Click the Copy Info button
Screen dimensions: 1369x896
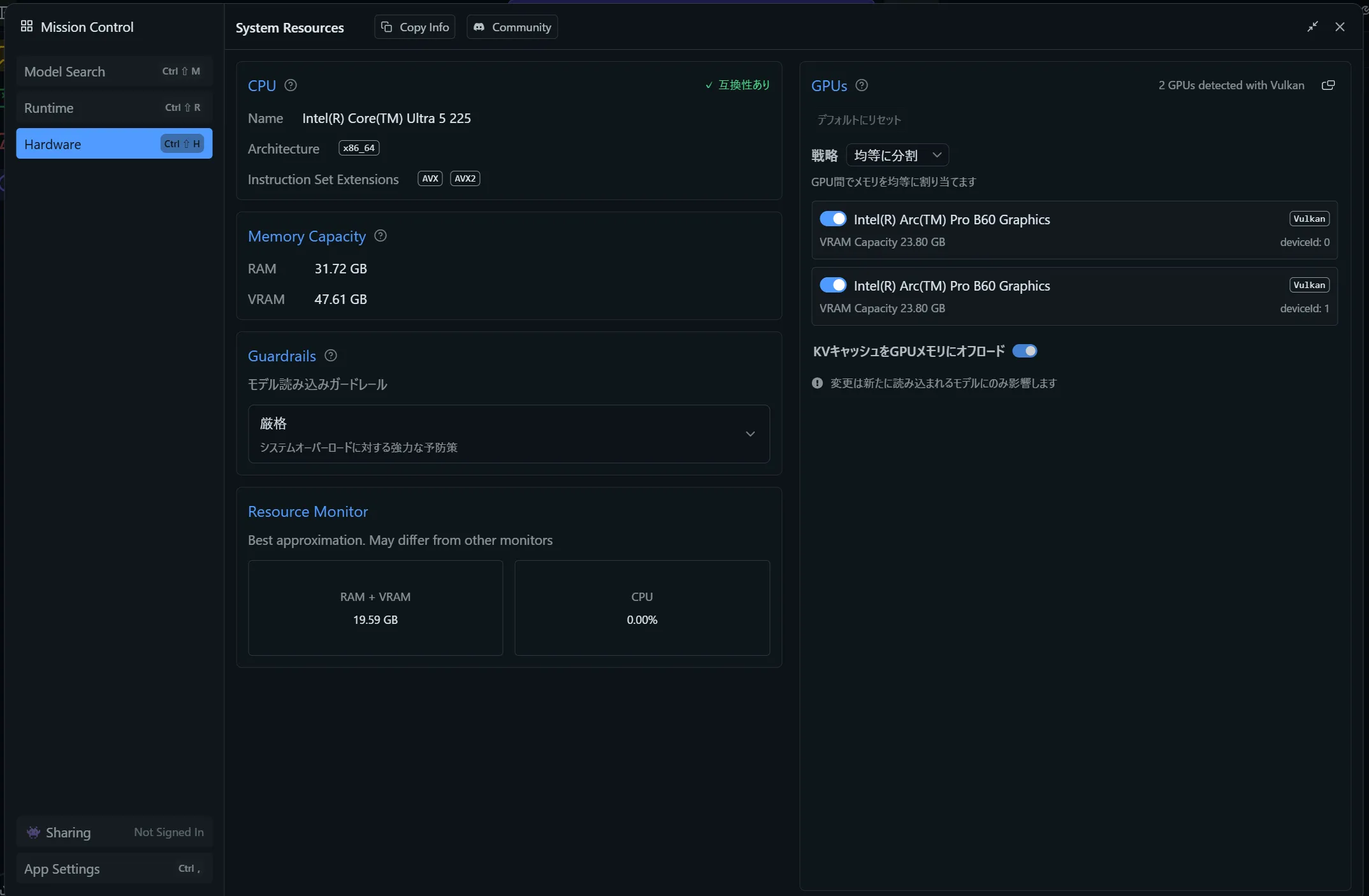(x=415, y=27)
